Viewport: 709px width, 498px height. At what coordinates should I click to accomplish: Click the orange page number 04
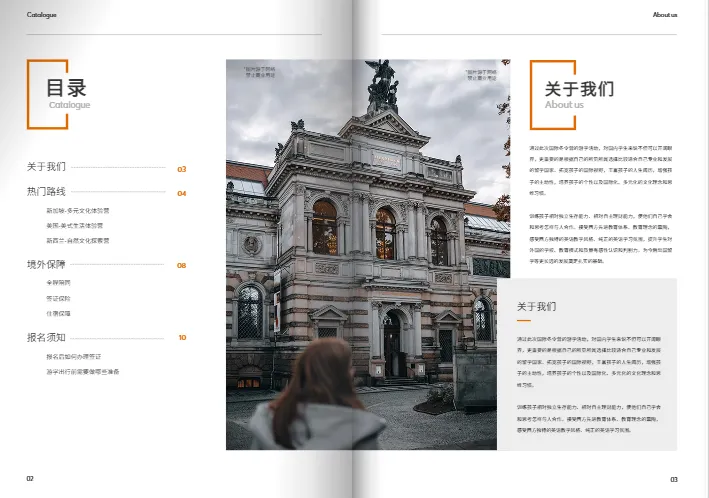[x=181, y=194]
